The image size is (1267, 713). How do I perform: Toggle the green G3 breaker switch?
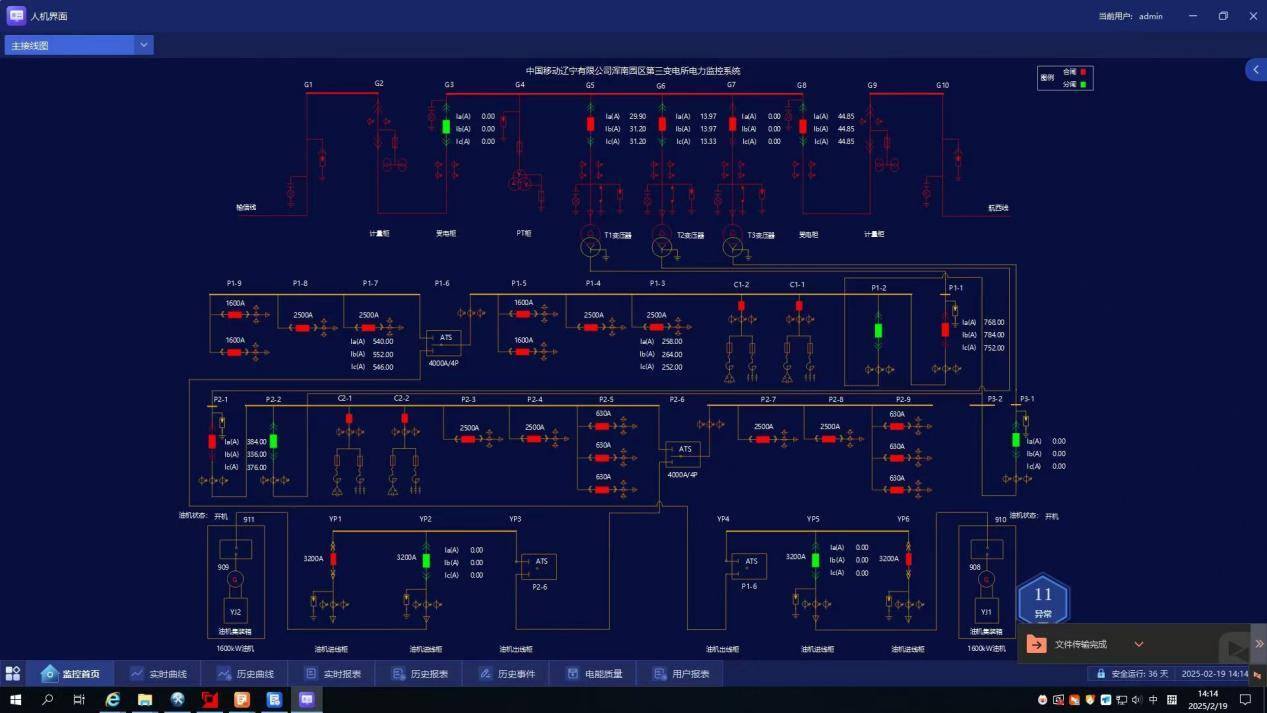[446, 127]
